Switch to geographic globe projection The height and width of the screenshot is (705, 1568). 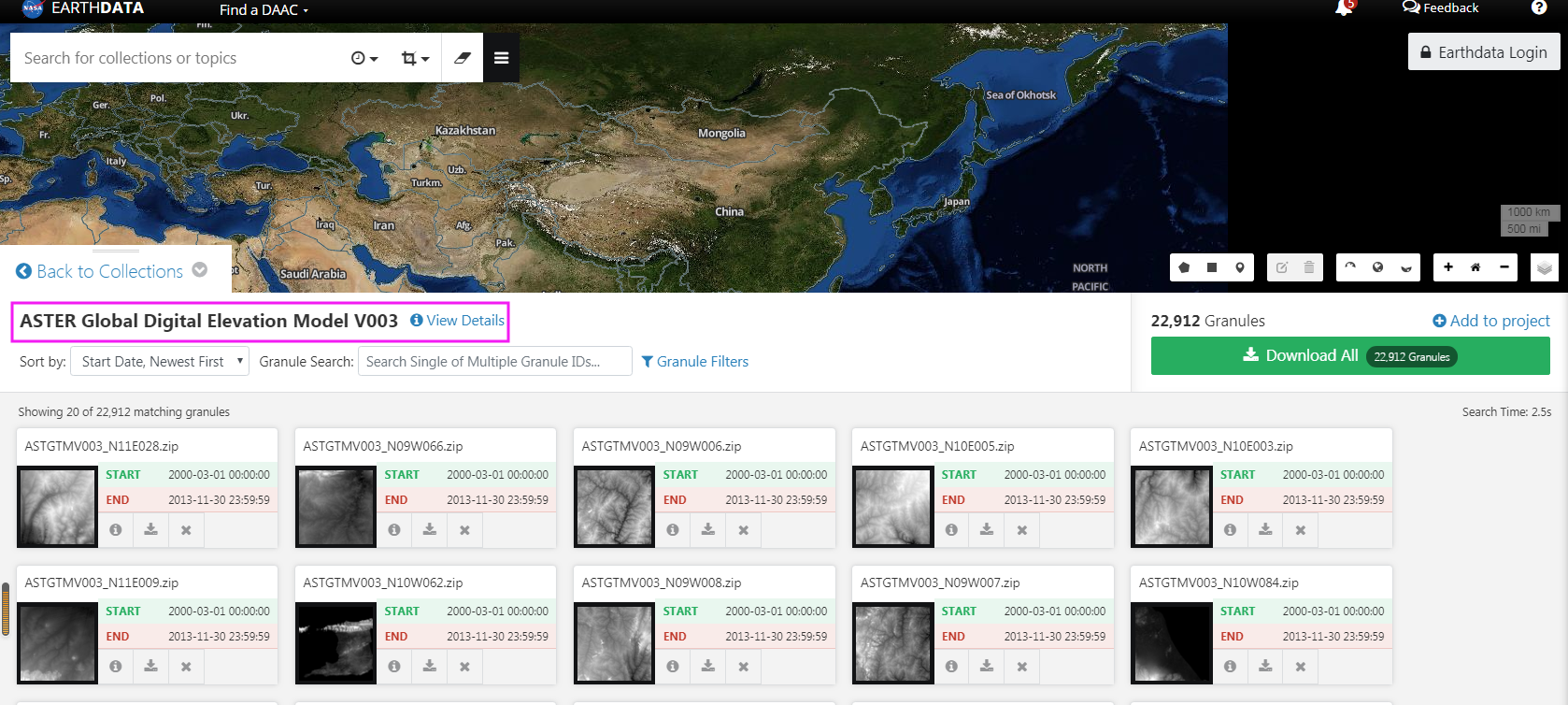pyautogui.click(x=1377, y=267)
